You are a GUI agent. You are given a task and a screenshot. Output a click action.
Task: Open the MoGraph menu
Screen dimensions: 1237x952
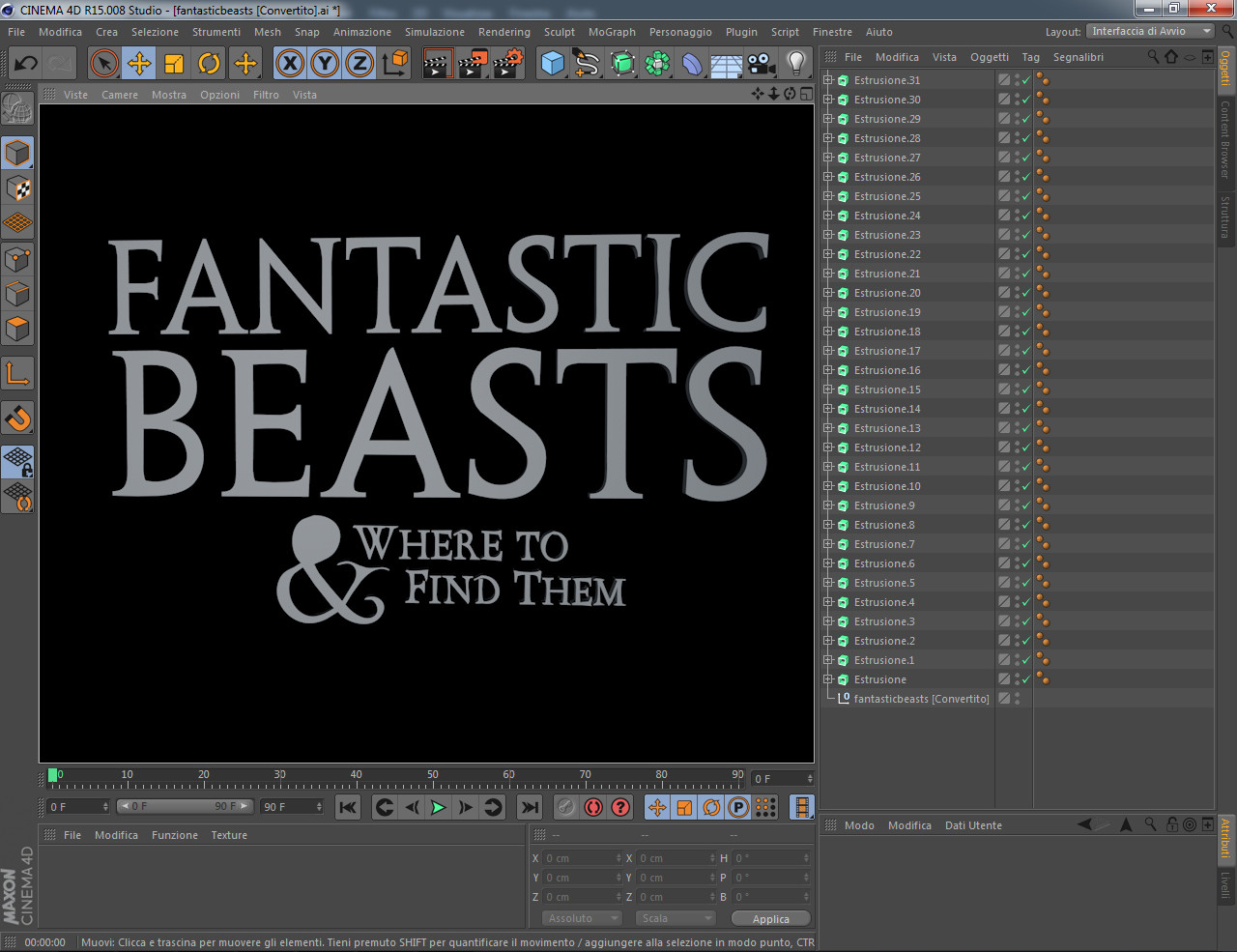612,32
